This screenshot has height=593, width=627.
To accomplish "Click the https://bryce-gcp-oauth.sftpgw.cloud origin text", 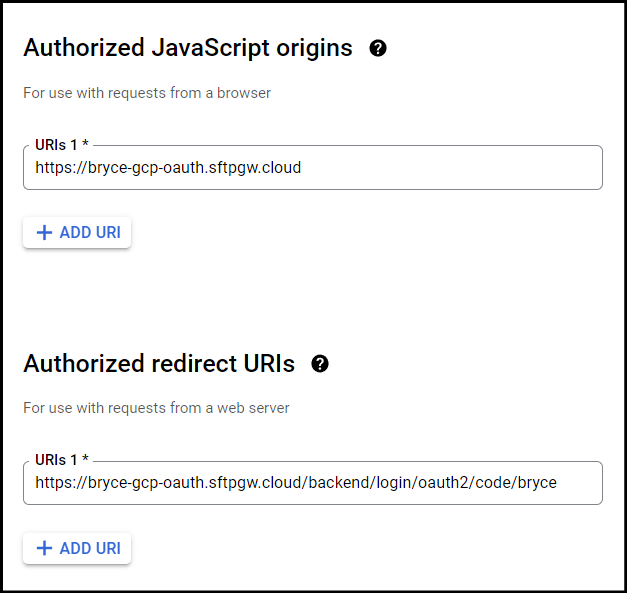I will (x=168, y=168).
